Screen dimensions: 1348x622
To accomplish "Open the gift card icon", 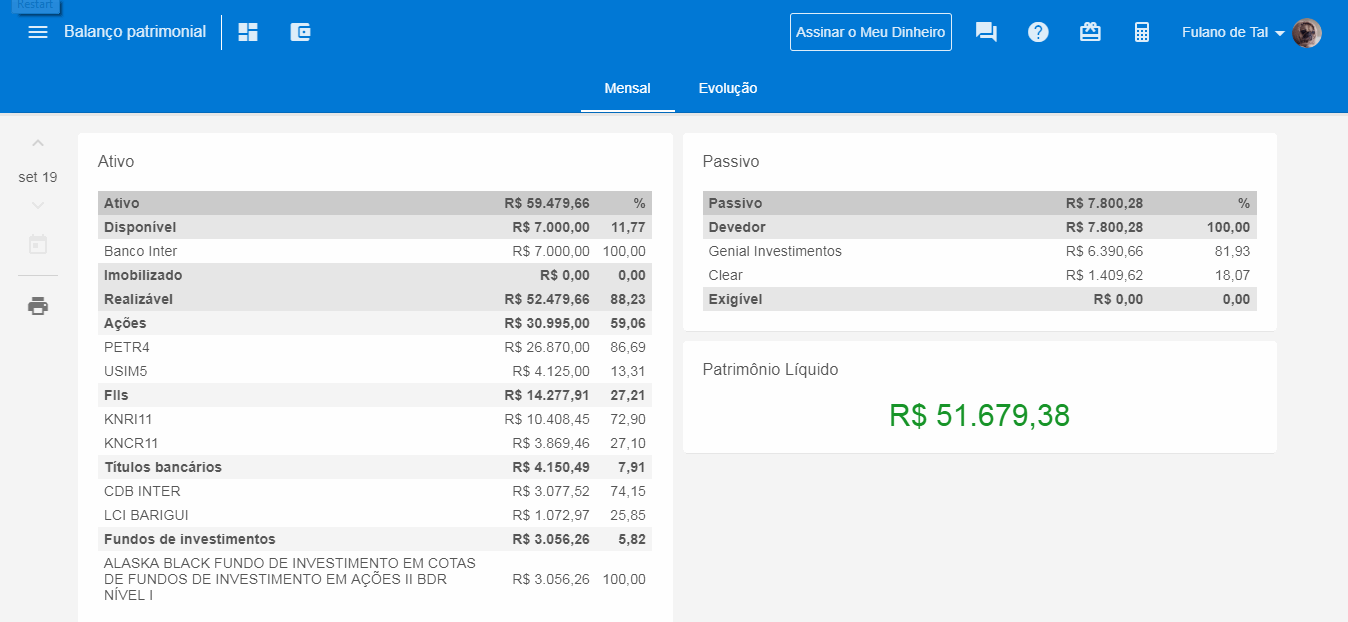I will coord(1090,32).
